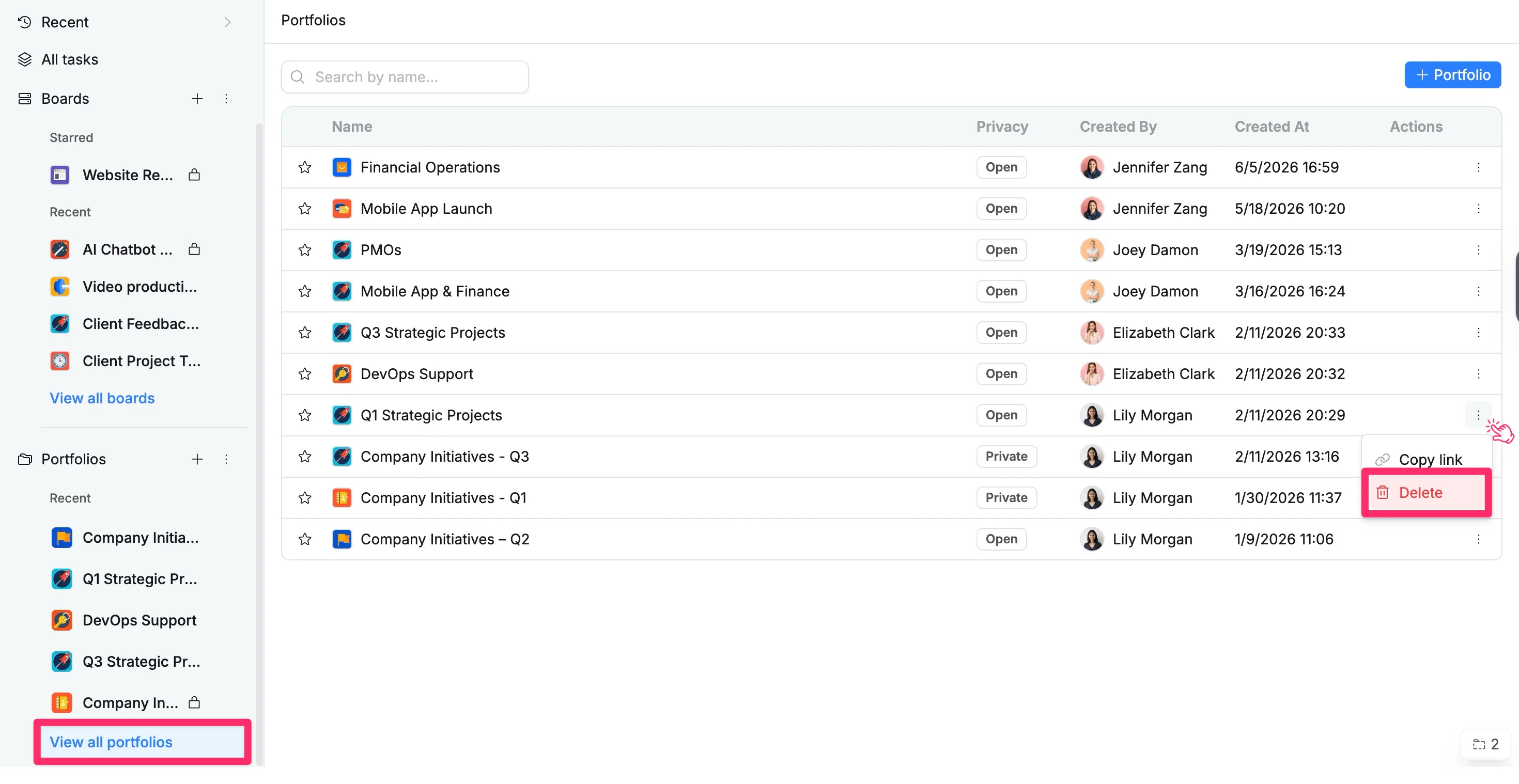Open Company In... locked portfolio icon
The width and height of the screenshot is (1519, 784).
(61, 702)
